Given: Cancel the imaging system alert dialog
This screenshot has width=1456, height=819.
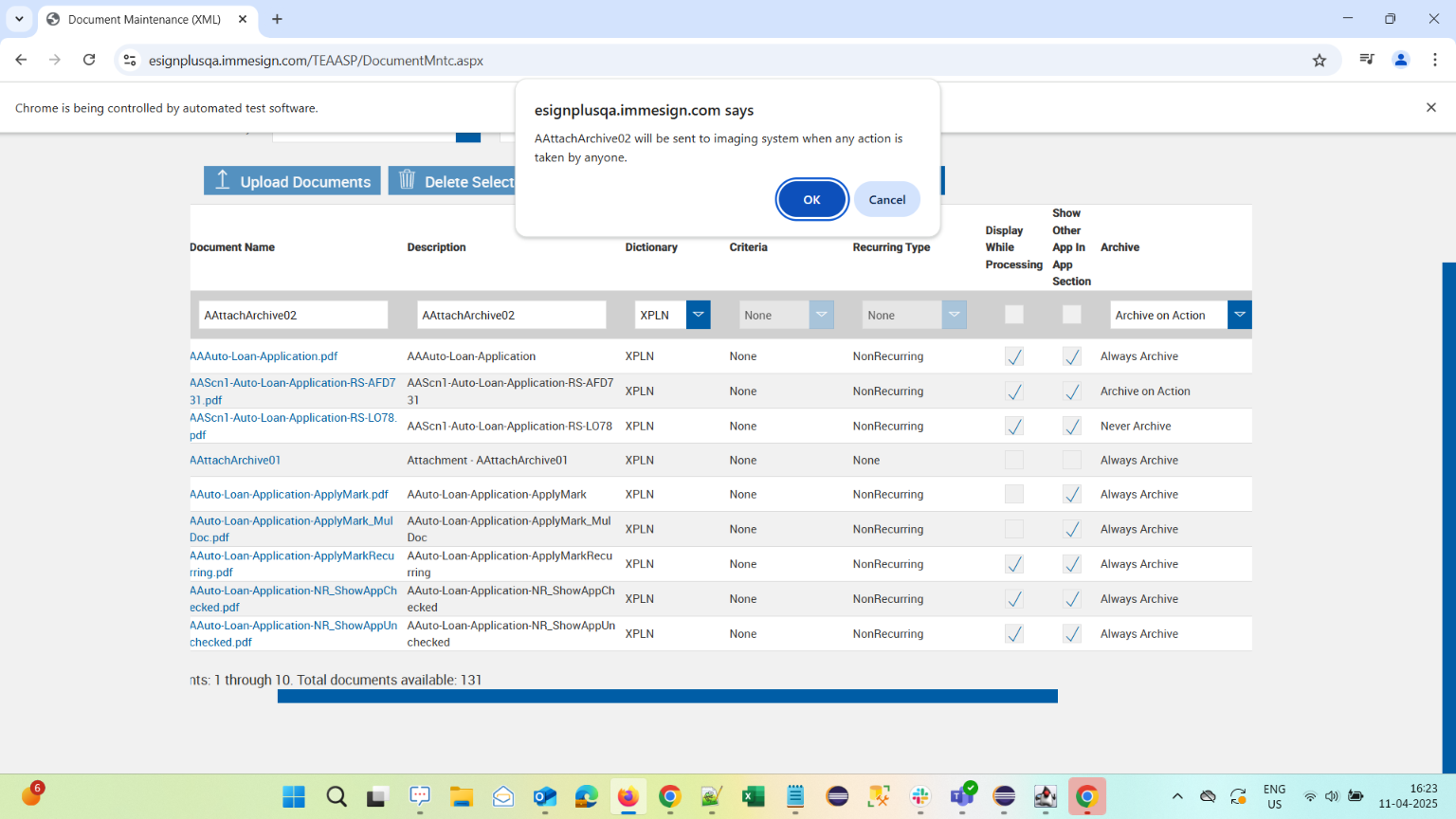Looking at the screenshot, I should 887,199.
